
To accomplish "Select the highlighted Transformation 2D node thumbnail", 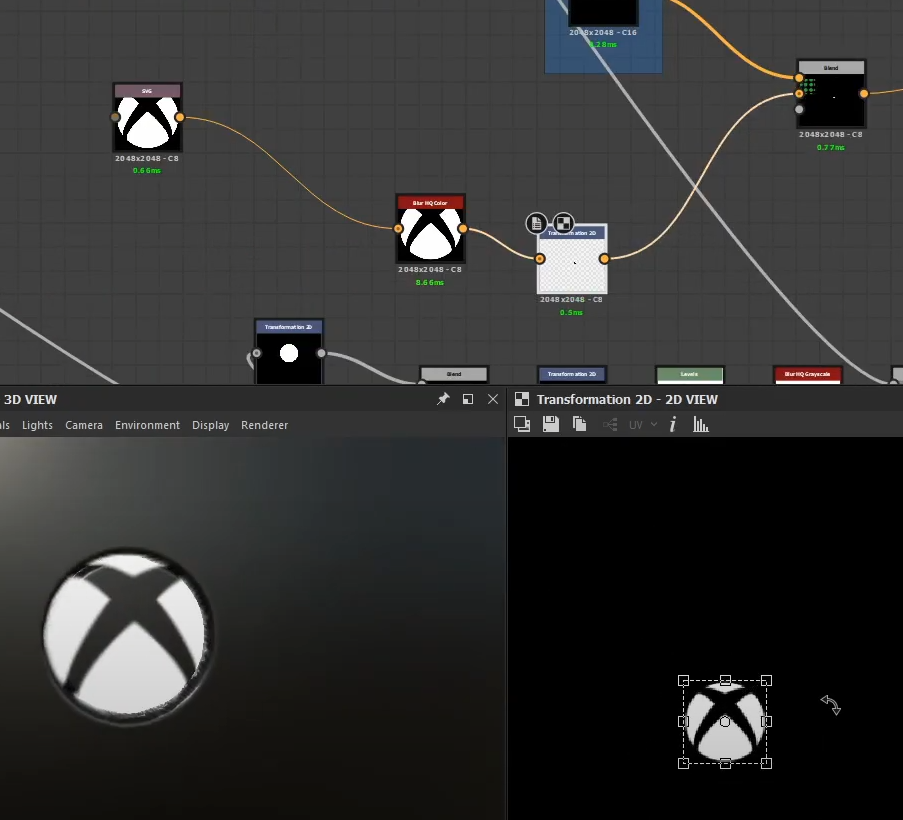I will tap(572, 265).
